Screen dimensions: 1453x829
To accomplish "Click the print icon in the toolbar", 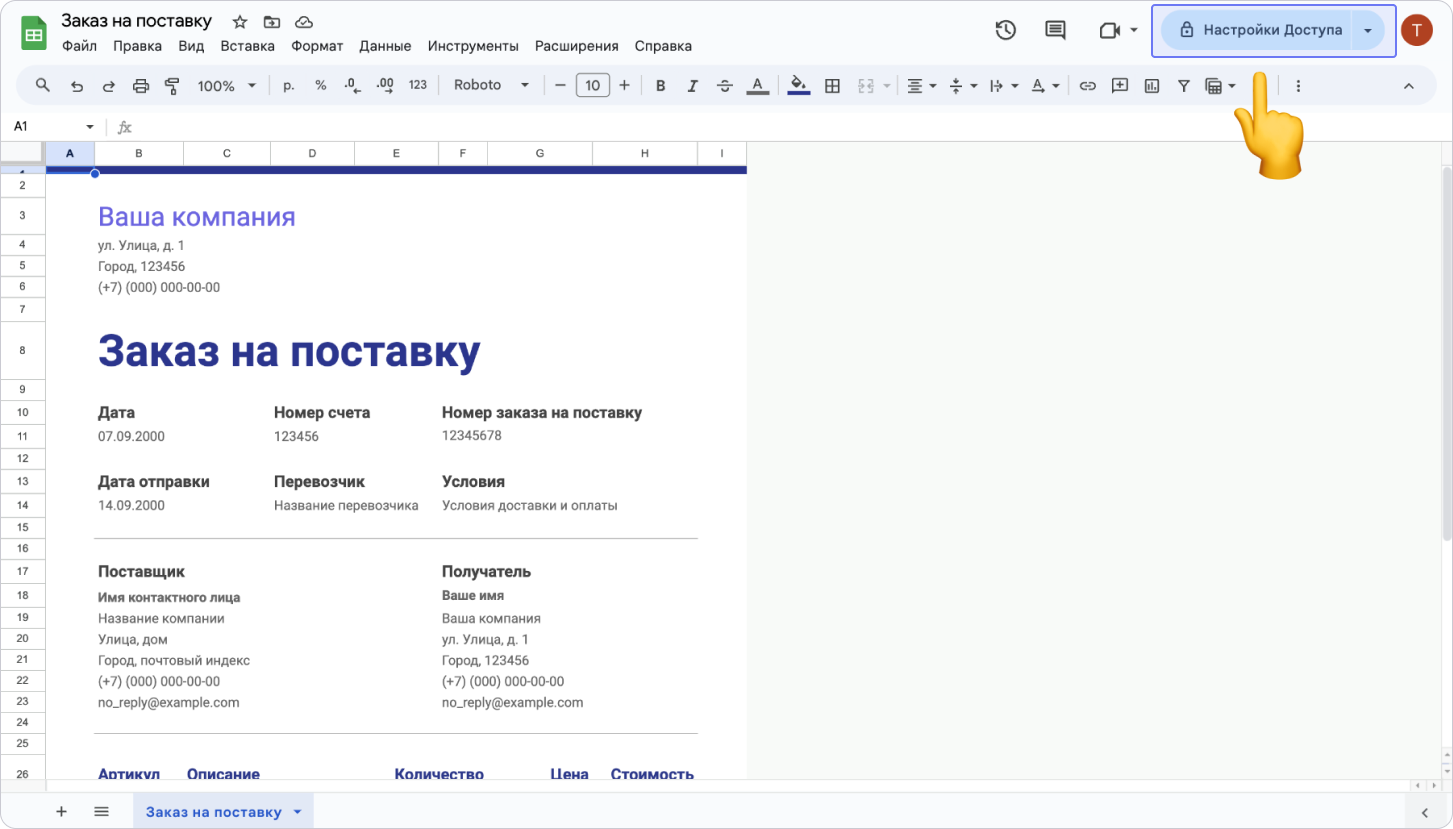I will coord(140,86).
